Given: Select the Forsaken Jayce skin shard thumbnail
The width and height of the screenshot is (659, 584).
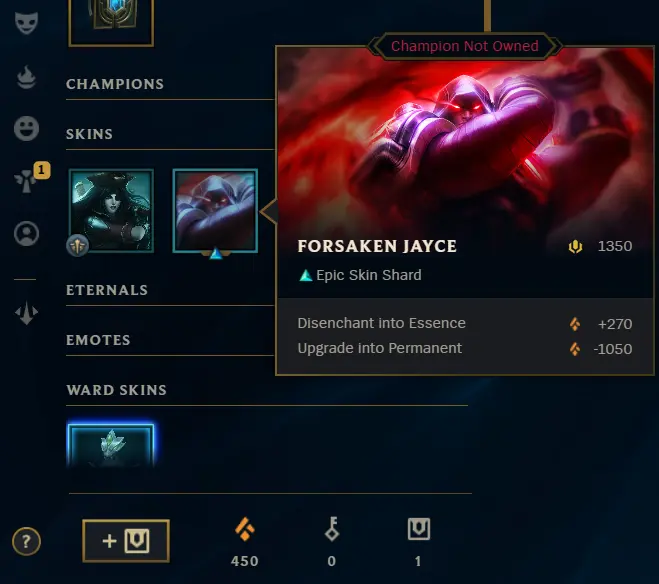Looking at the screenshot, I should (x=215, y=210).
